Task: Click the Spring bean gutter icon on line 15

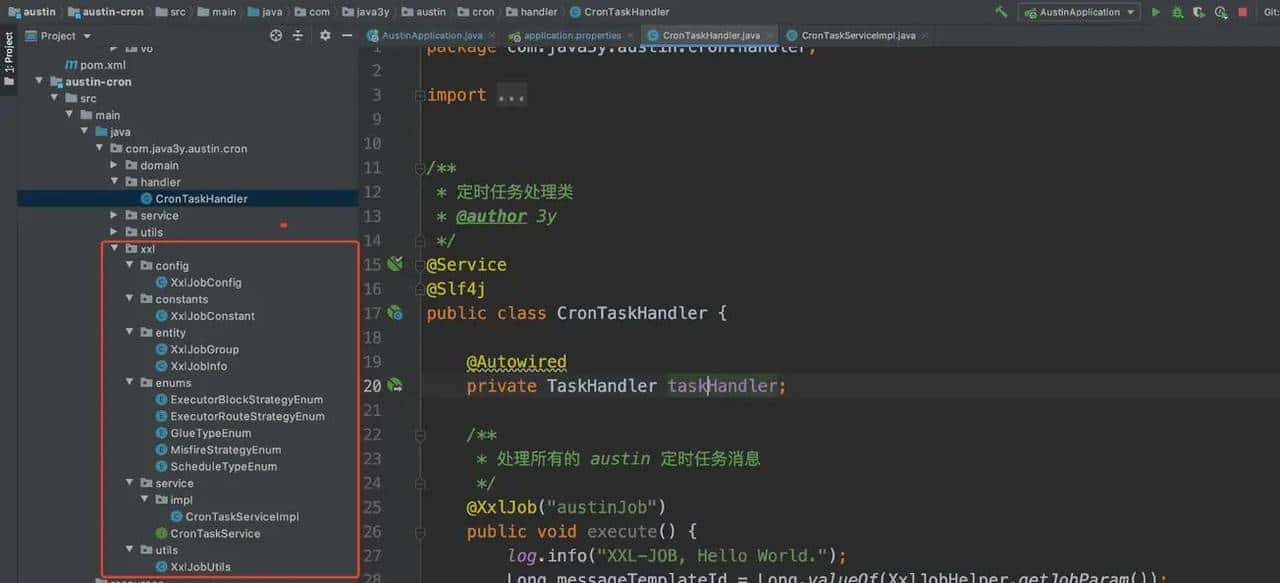Action: (x=394, y=263)
